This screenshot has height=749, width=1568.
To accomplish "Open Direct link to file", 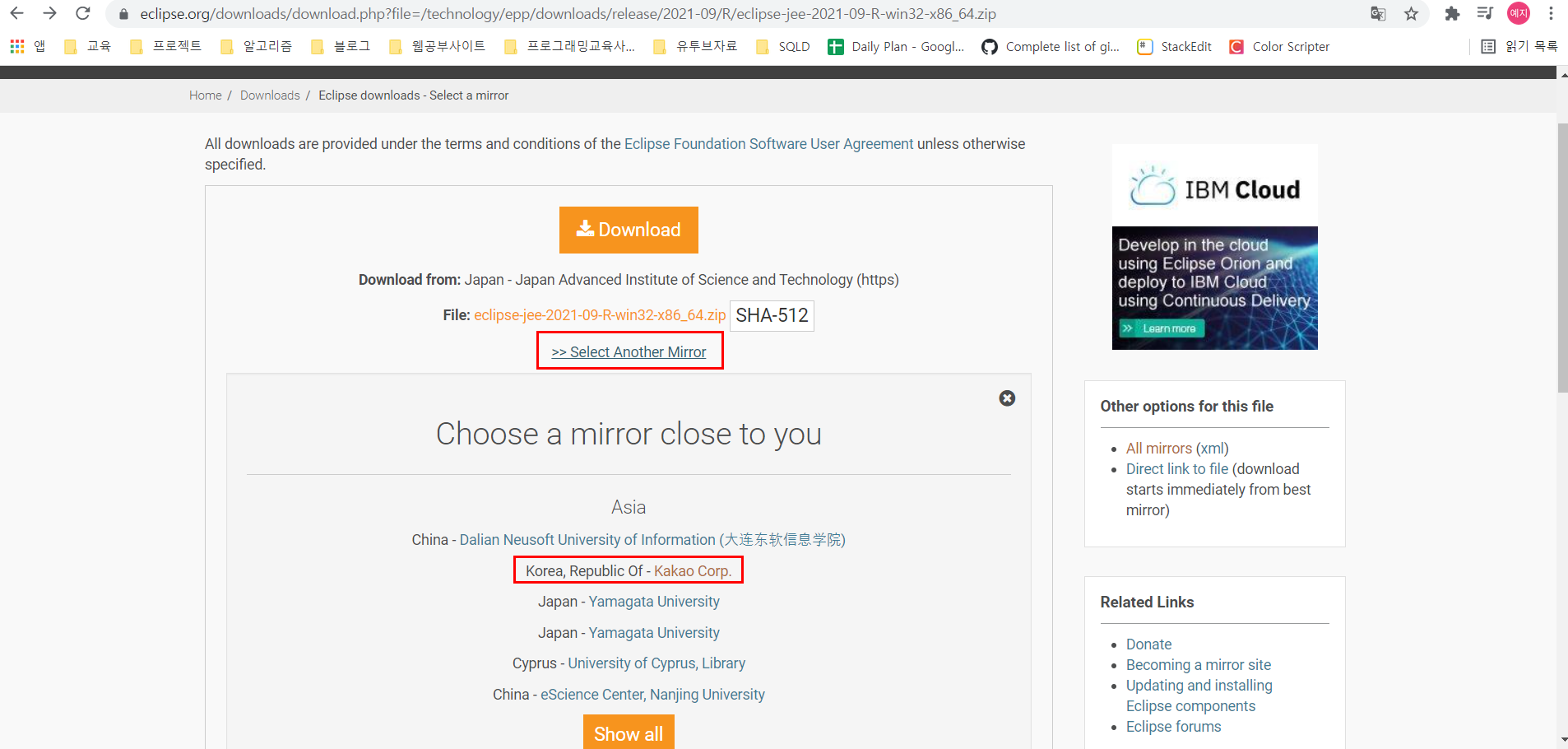I will click(1177, 469).
